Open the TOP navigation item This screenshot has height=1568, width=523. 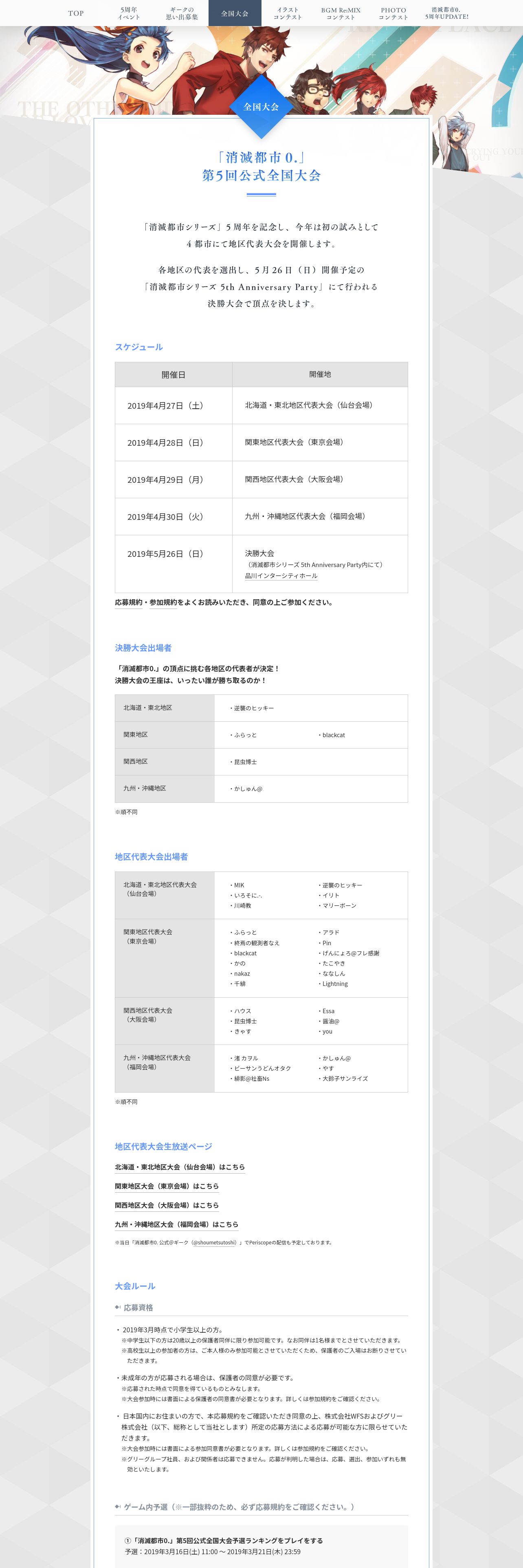coord(76,13)
